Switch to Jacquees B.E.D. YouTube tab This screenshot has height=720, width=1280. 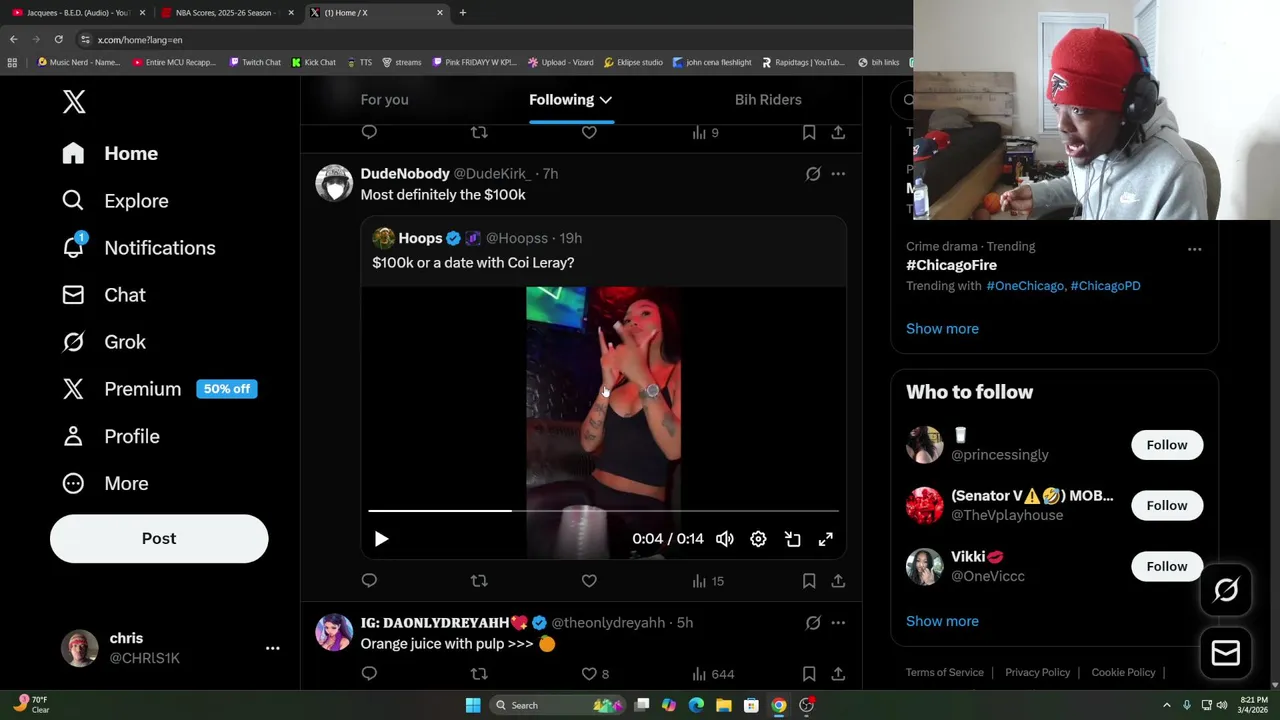[78, 13]
